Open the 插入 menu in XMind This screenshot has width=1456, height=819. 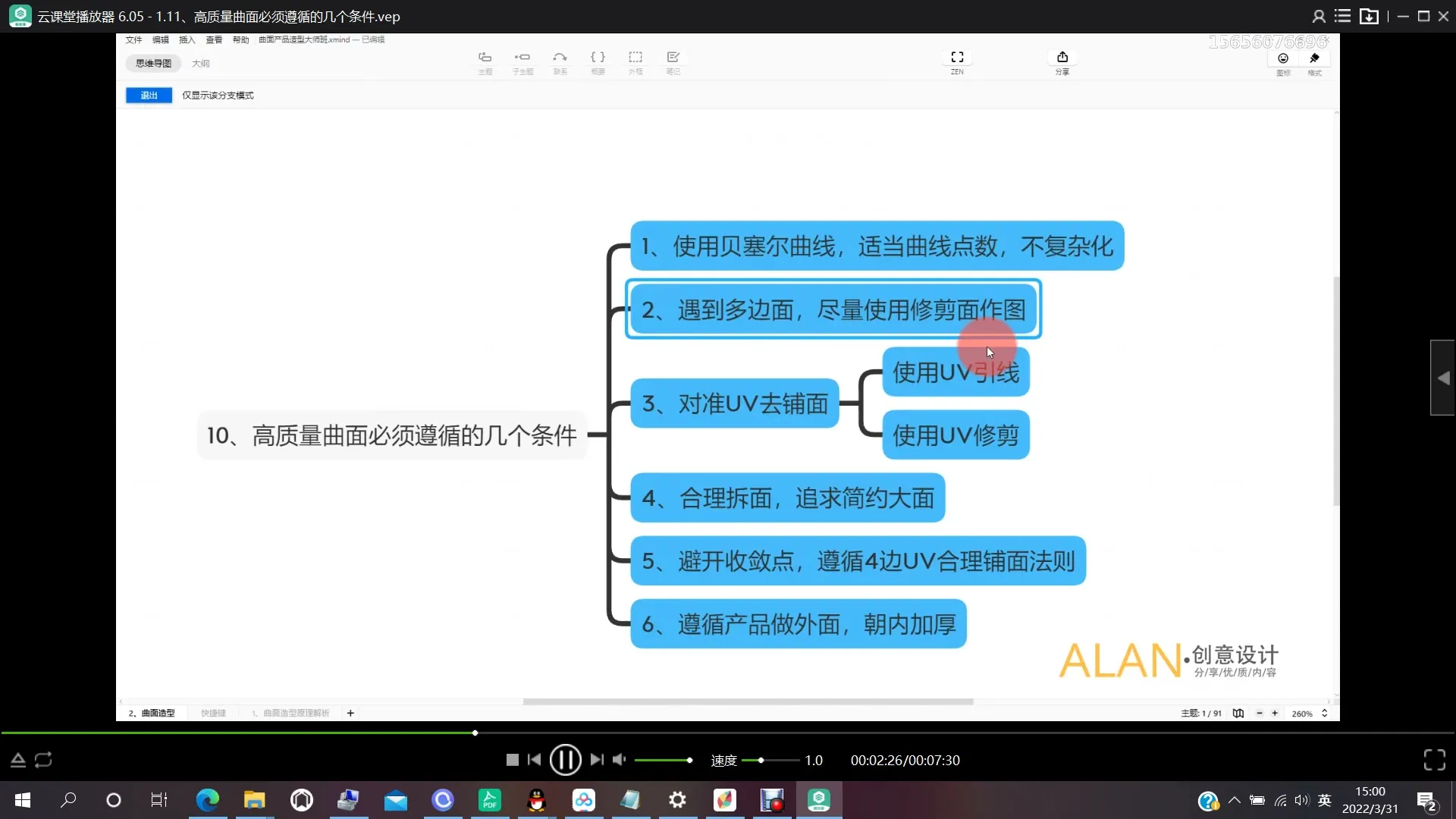coord(187,39)
